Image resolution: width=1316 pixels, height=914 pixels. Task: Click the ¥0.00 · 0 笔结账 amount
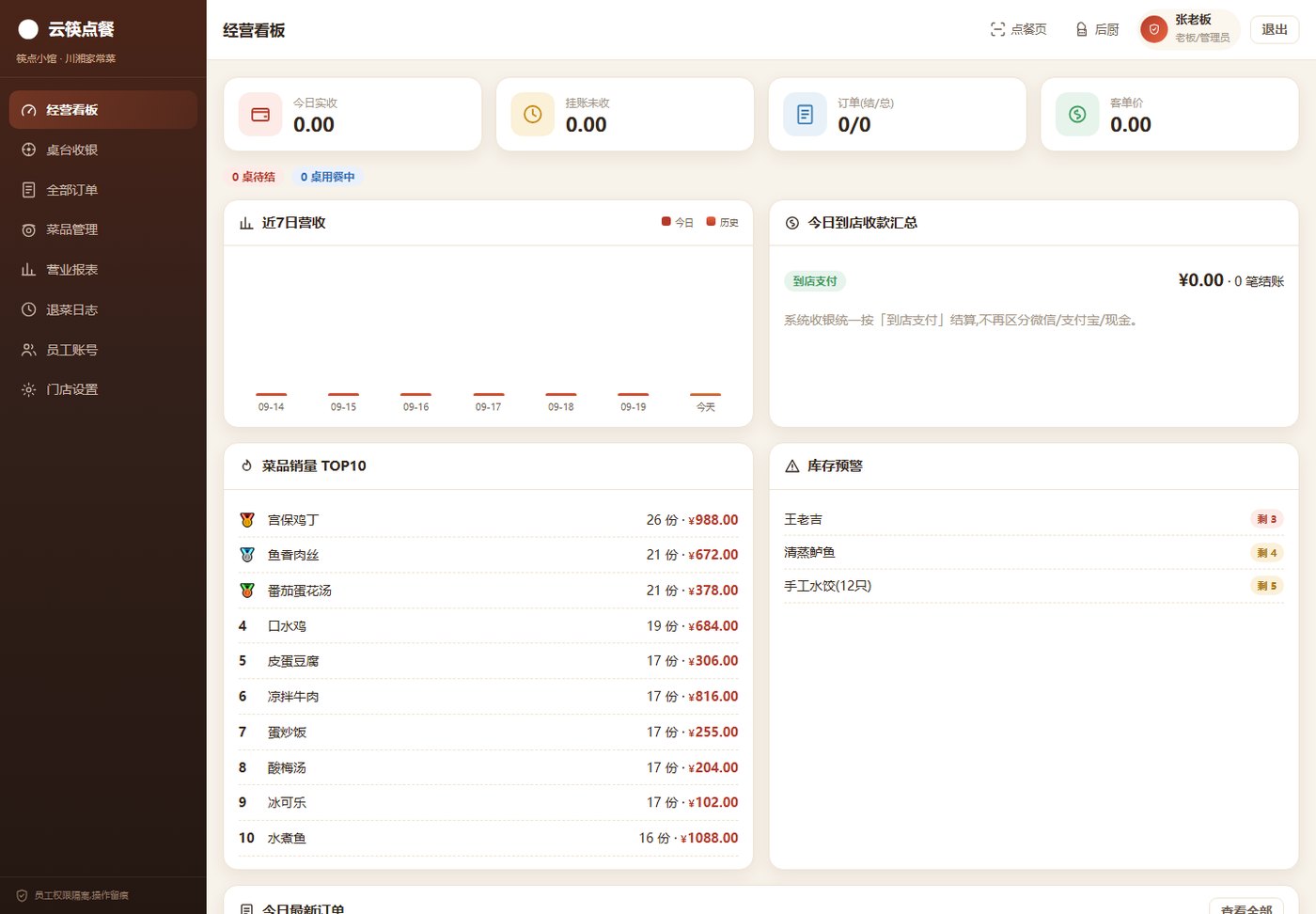(x=1230, y=280)
